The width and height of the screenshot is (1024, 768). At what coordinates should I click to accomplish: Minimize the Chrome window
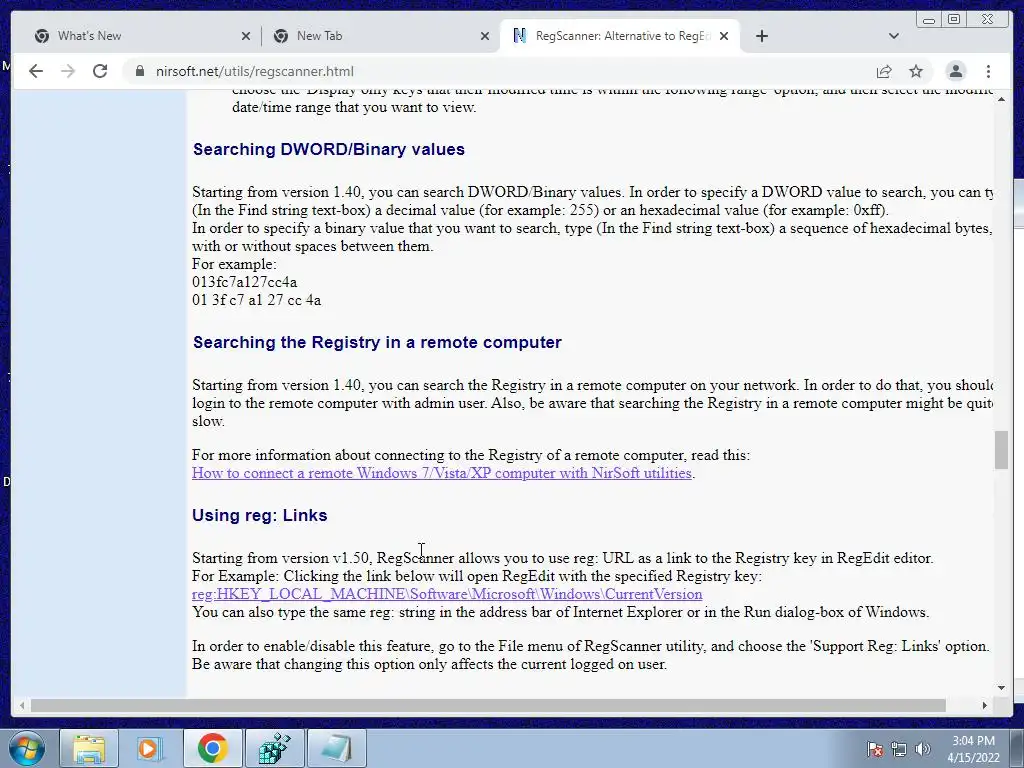[x=929, y=20]
